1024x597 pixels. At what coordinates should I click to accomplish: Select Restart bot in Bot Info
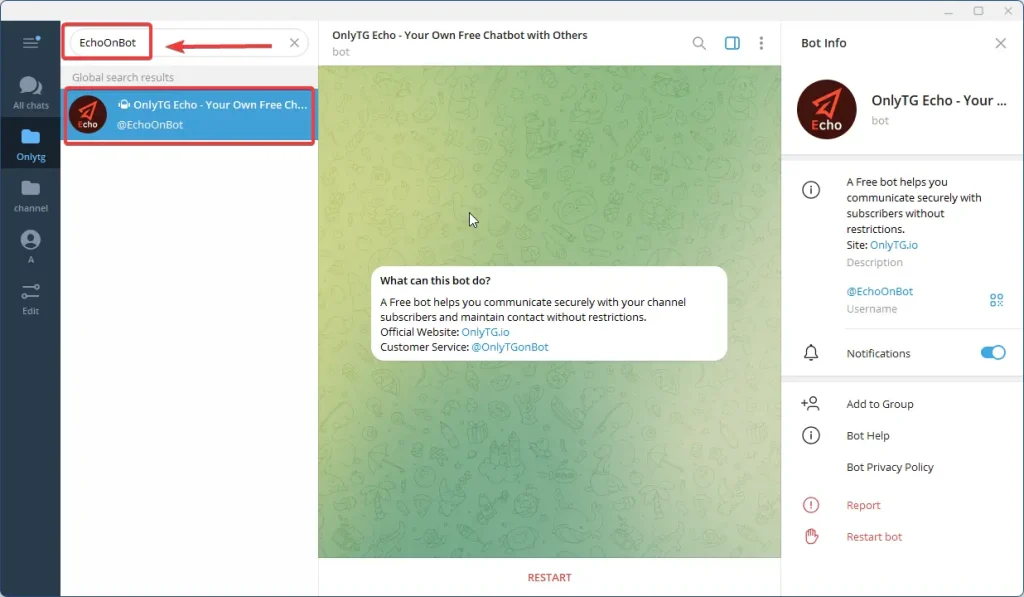[873, 537]
